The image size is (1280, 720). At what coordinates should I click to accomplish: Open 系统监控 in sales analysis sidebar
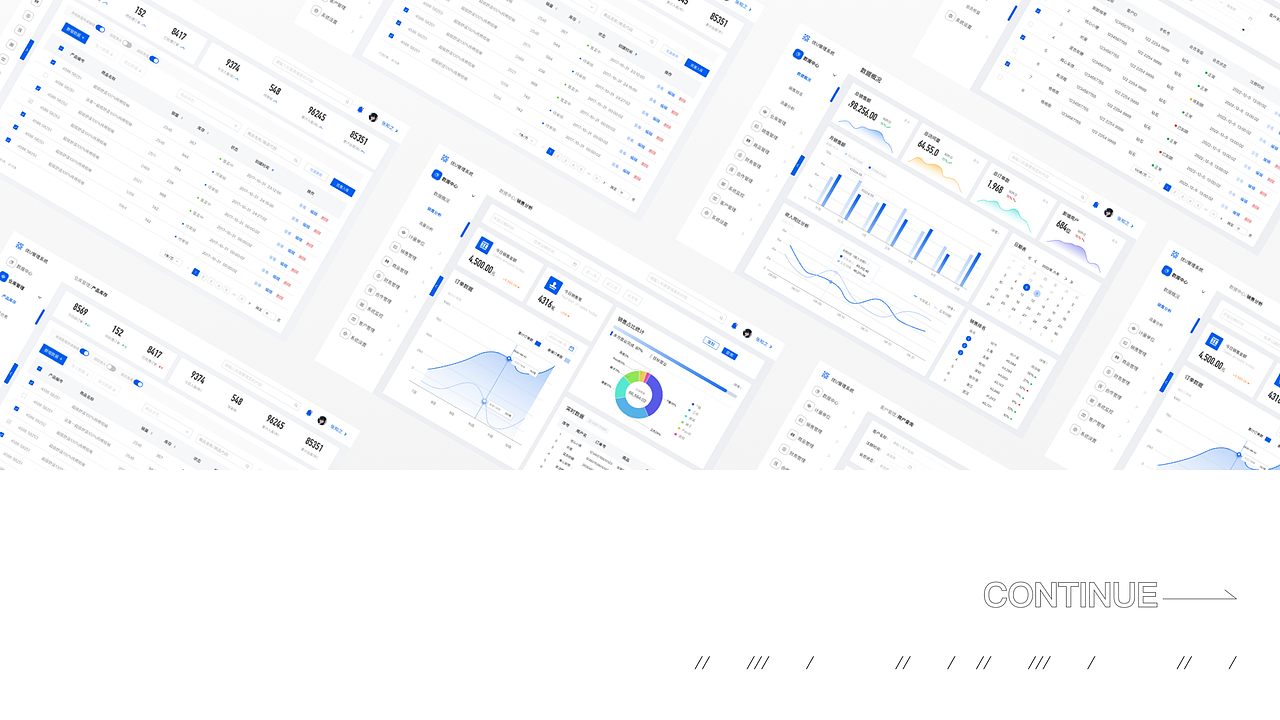pos(369,311)
